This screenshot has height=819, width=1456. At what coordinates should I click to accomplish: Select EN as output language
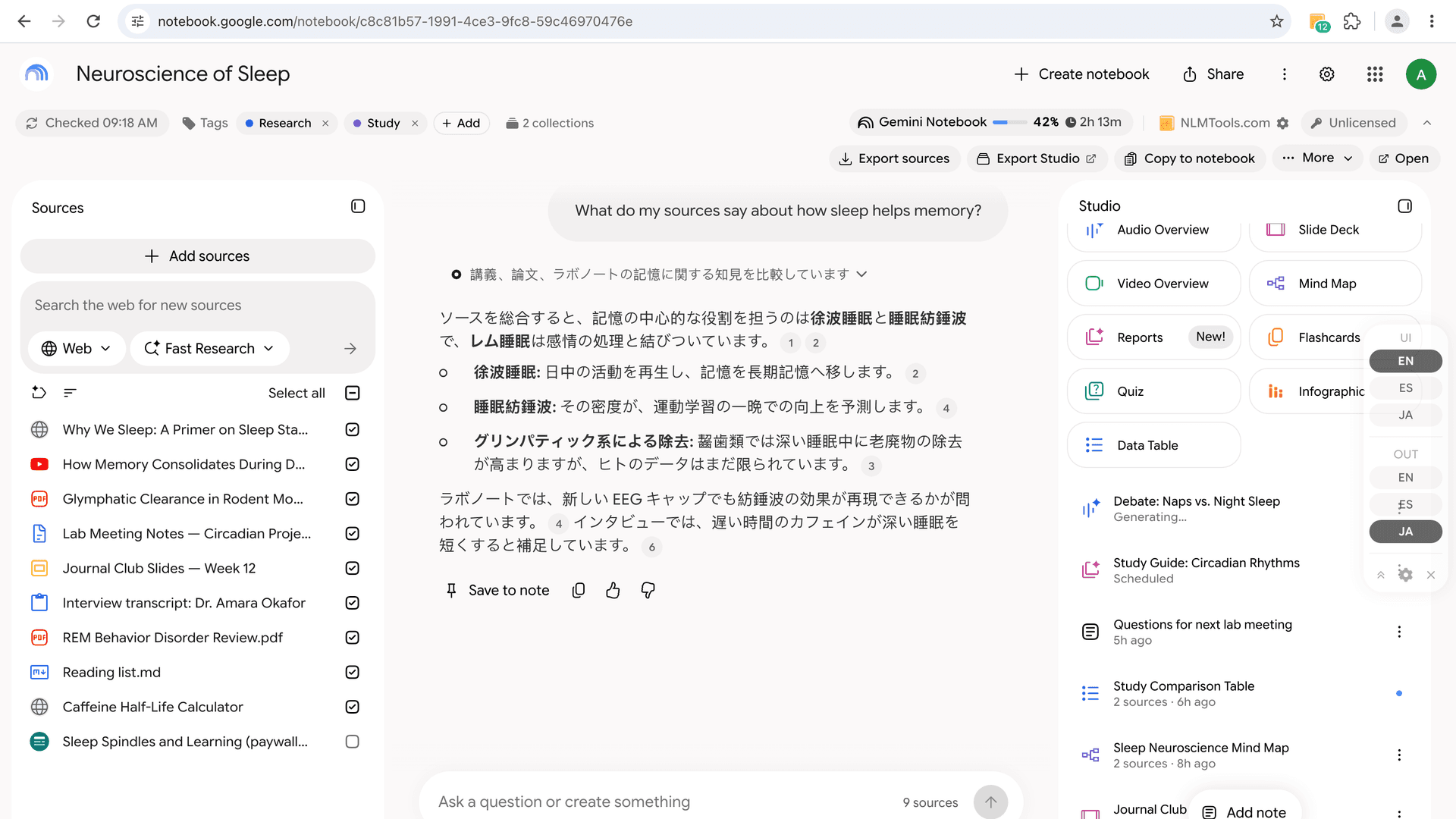[1405, 477]
